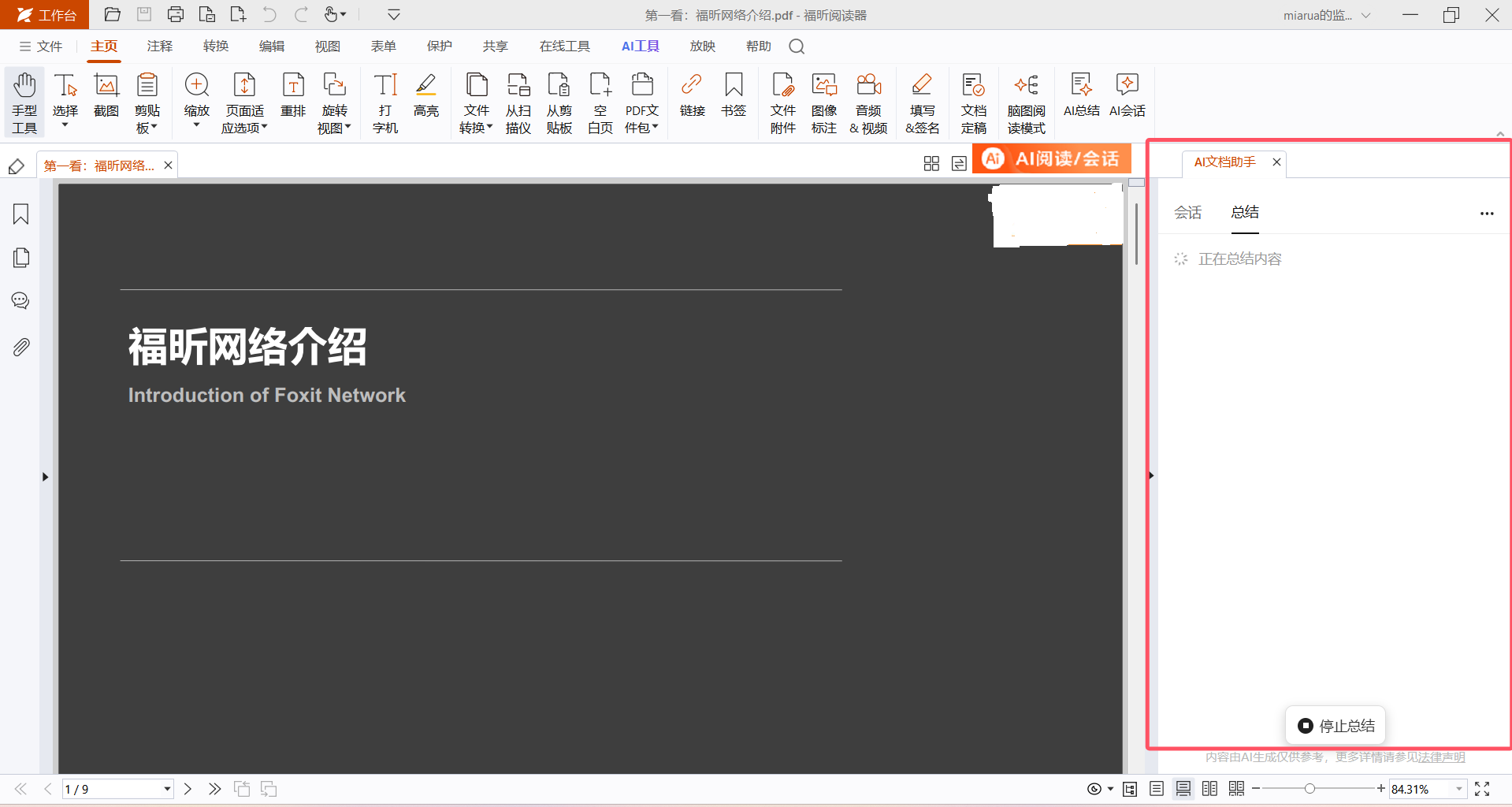Open the zoom percentage dropdown

tap(1459, 789)
